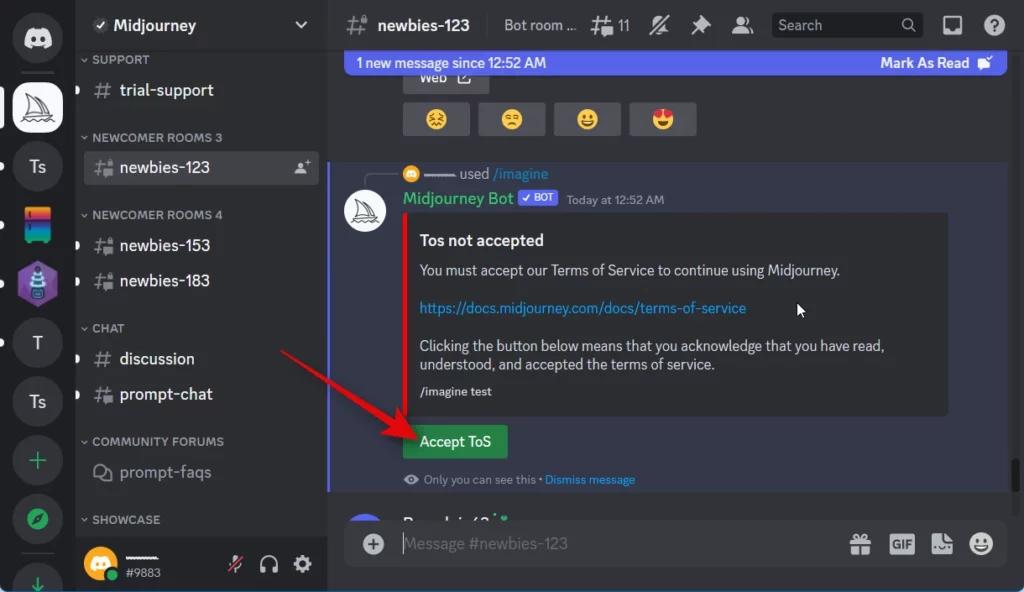Screen dimensions: 1024x592
Task: Click the Web external link button
Action: (445, 80)
